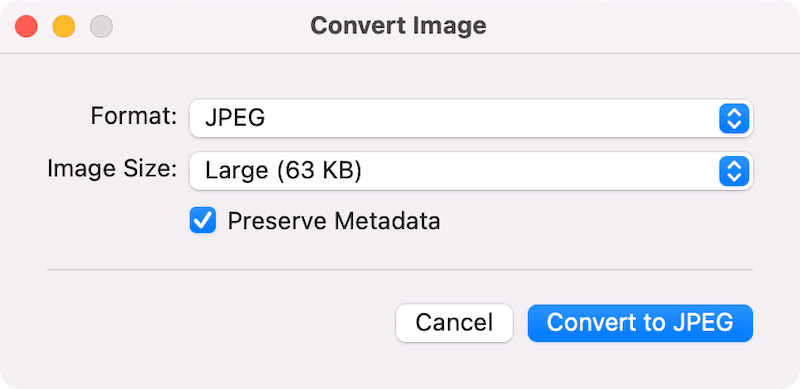Screen dimensions: 800x389
Task: Click the Convert Image title bar text
Action: [398, 26]
